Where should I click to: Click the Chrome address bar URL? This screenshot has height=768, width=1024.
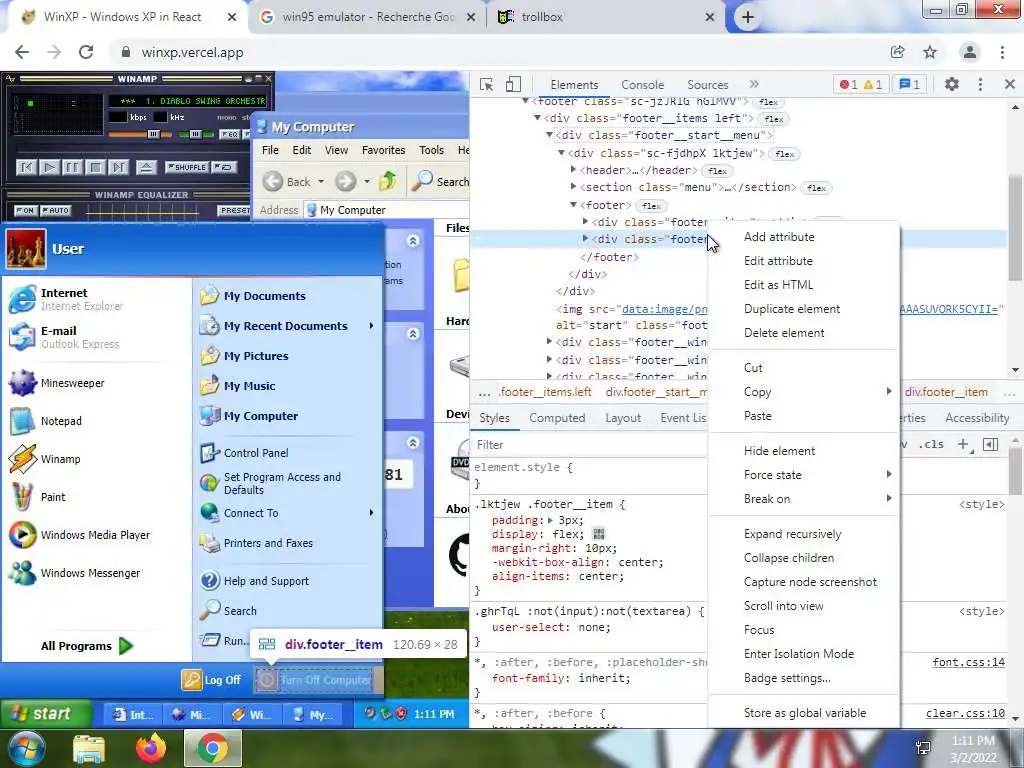pos(193,52)
